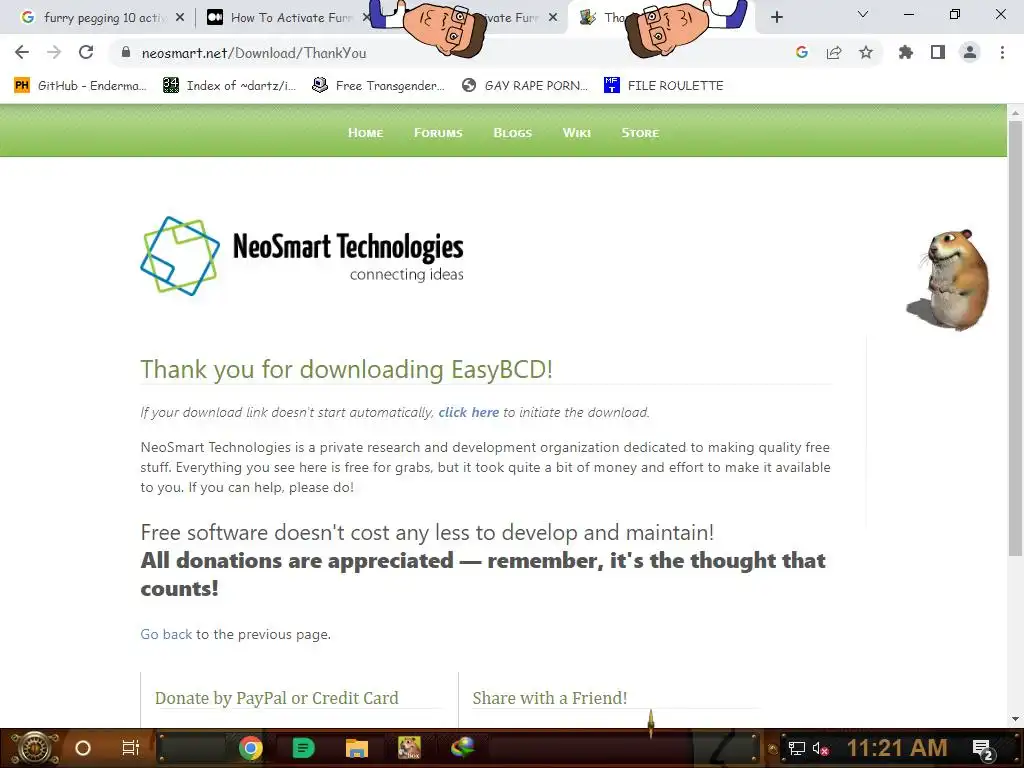Open the green chat-style taskbar app
Image resolution: width=1024 pixels, height=768 pixels.
[303, 748]
